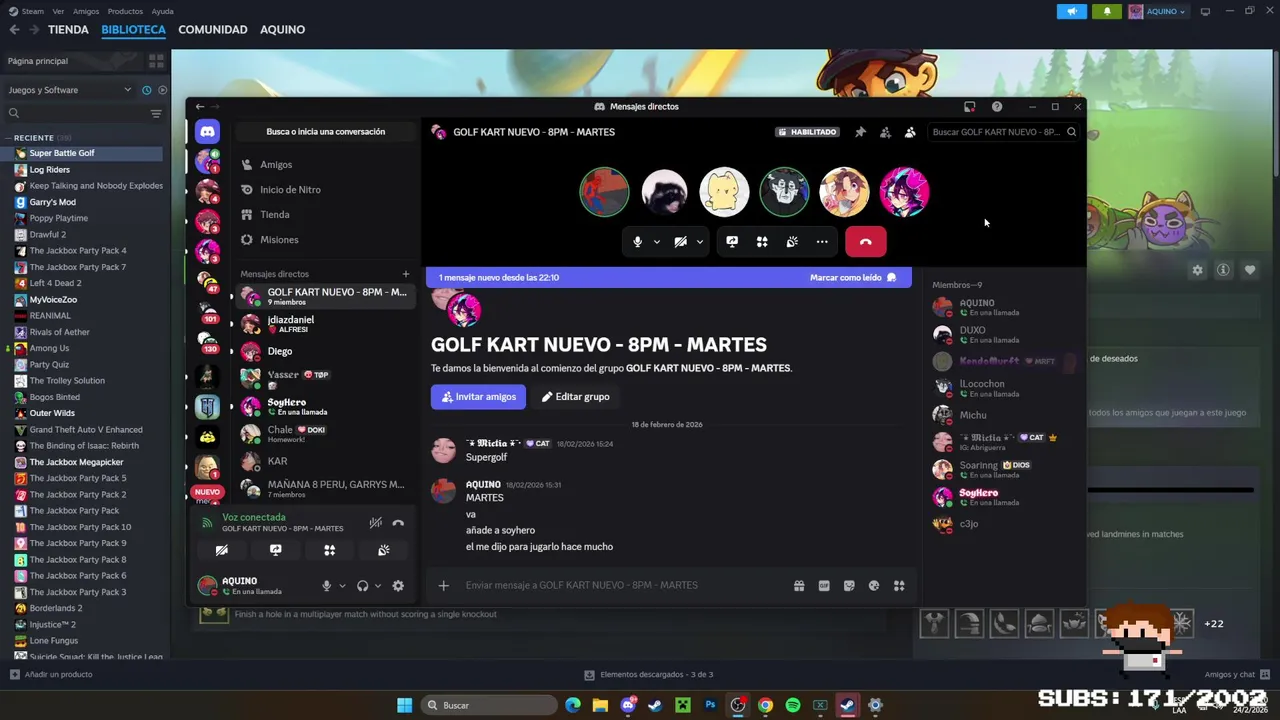Open activities icon in call controls
This screenshot has width=1280, height=720.
pyautogui.click(x=762, y=242)
